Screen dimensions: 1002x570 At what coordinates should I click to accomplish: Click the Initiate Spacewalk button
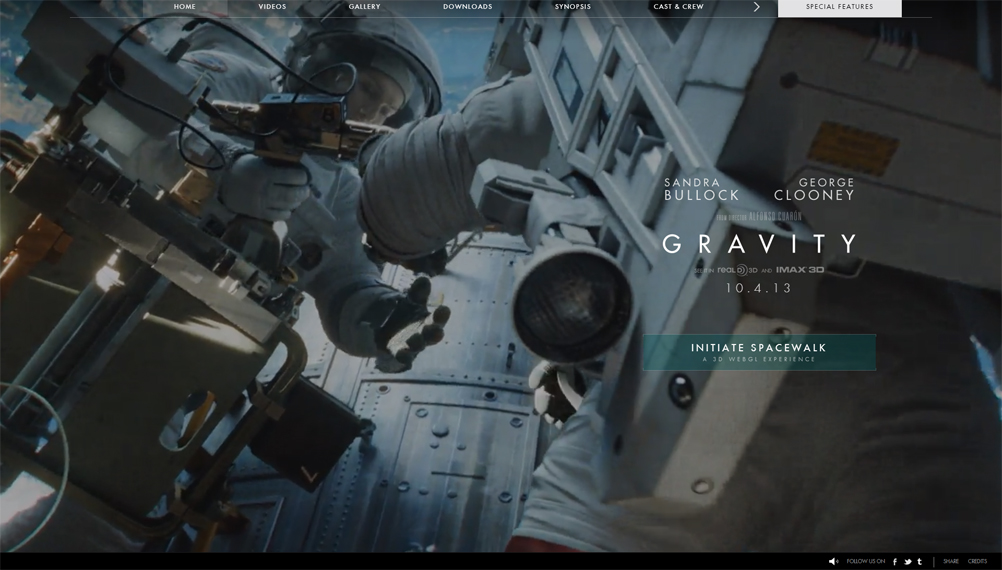[x=759, y=352]
